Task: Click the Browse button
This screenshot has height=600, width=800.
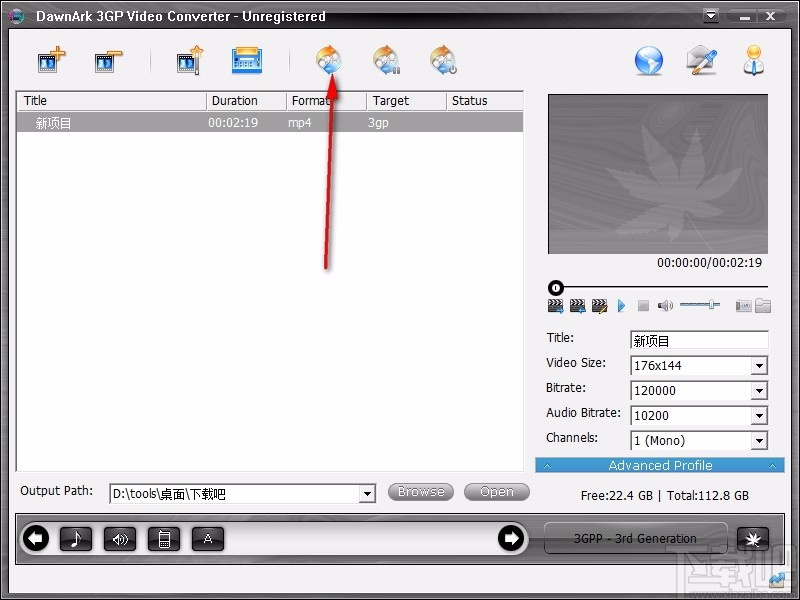Action: tap(420, 492)
